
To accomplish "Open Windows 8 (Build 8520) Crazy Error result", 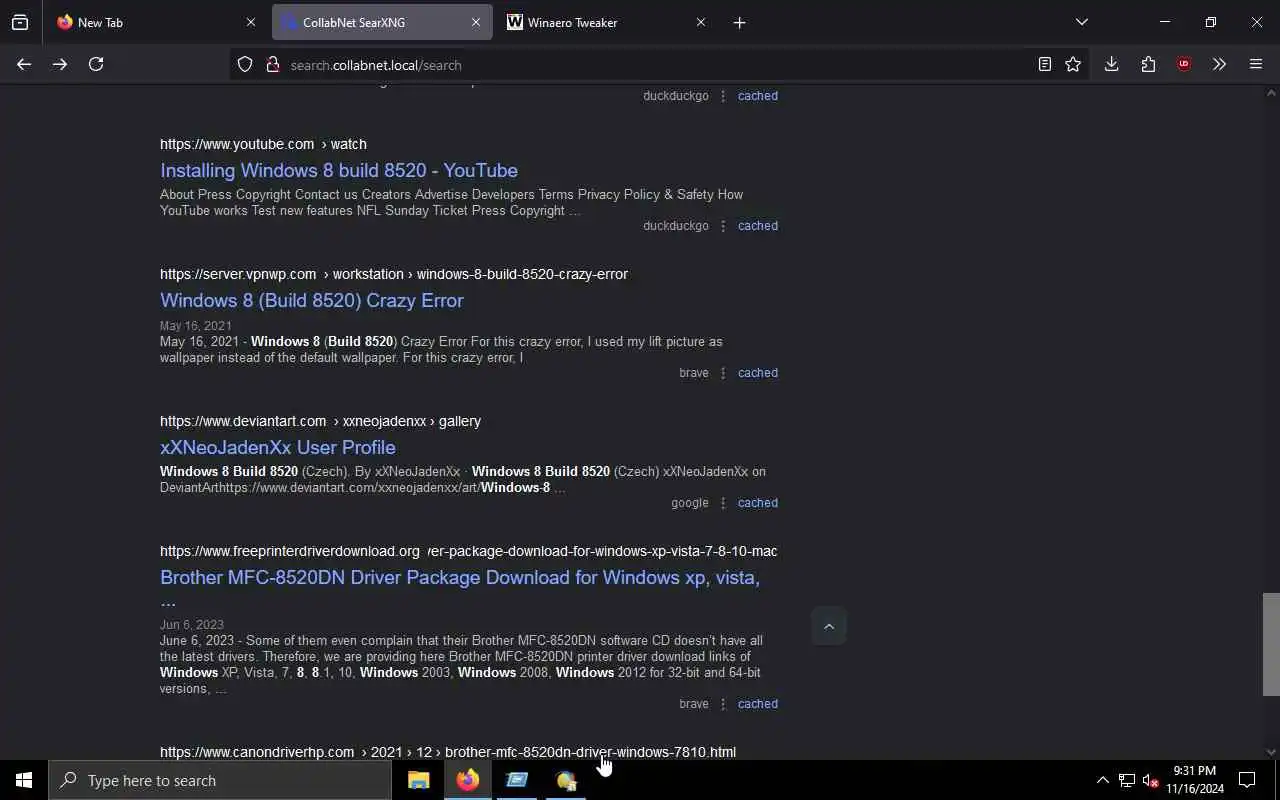I will pos(312,300).
